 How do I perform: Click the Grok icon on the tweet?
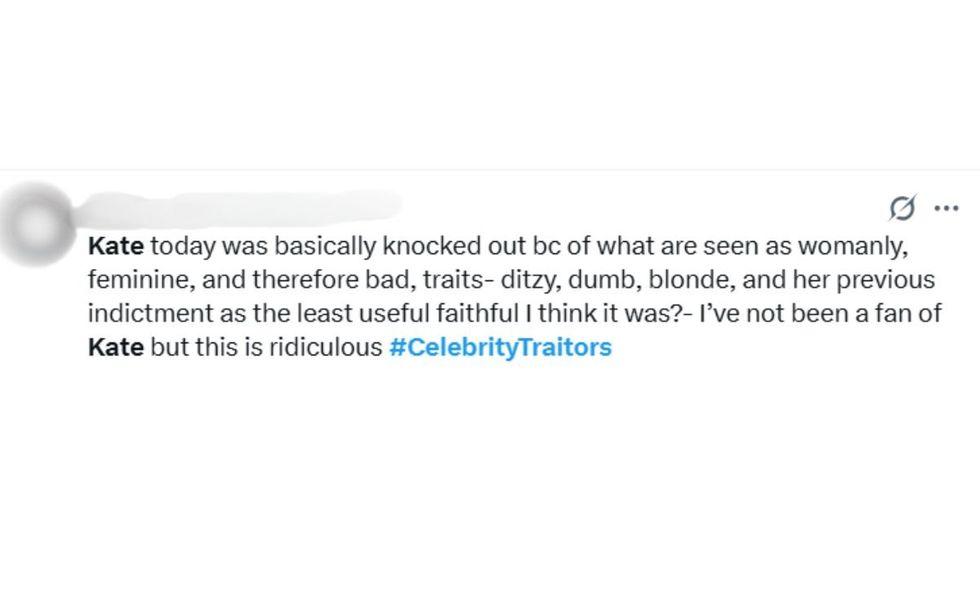(901, 208)
